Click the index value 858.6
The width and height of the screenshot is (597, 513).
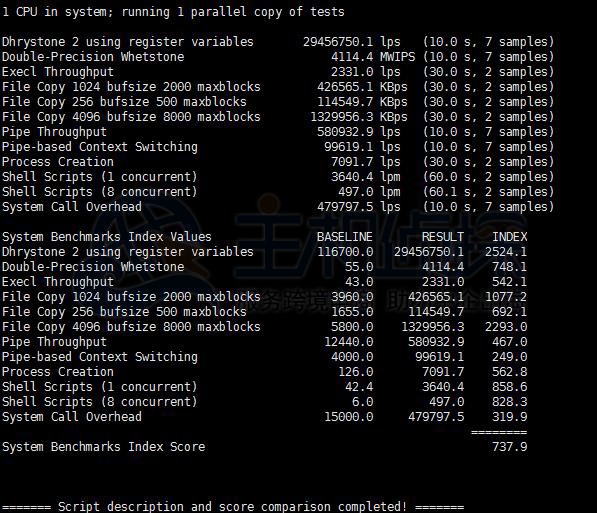tap(510, 387)
